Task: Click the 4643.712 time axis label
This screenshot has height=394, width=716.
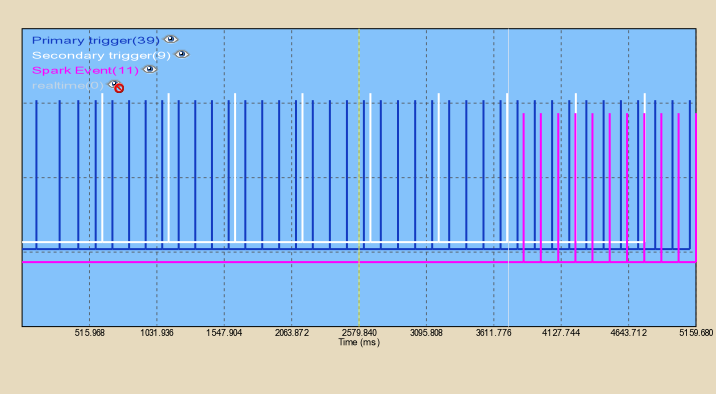Action: click(628, 333)
